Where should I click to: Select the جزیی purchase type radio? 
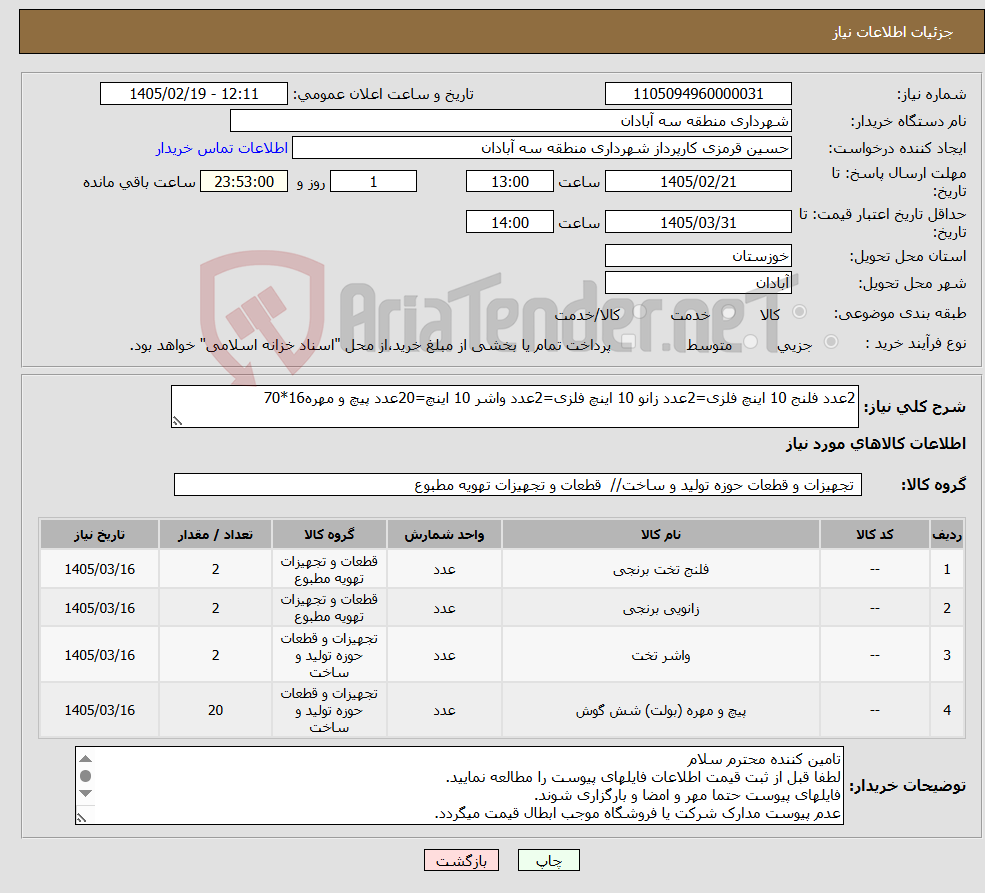click(x=831, y=342)
